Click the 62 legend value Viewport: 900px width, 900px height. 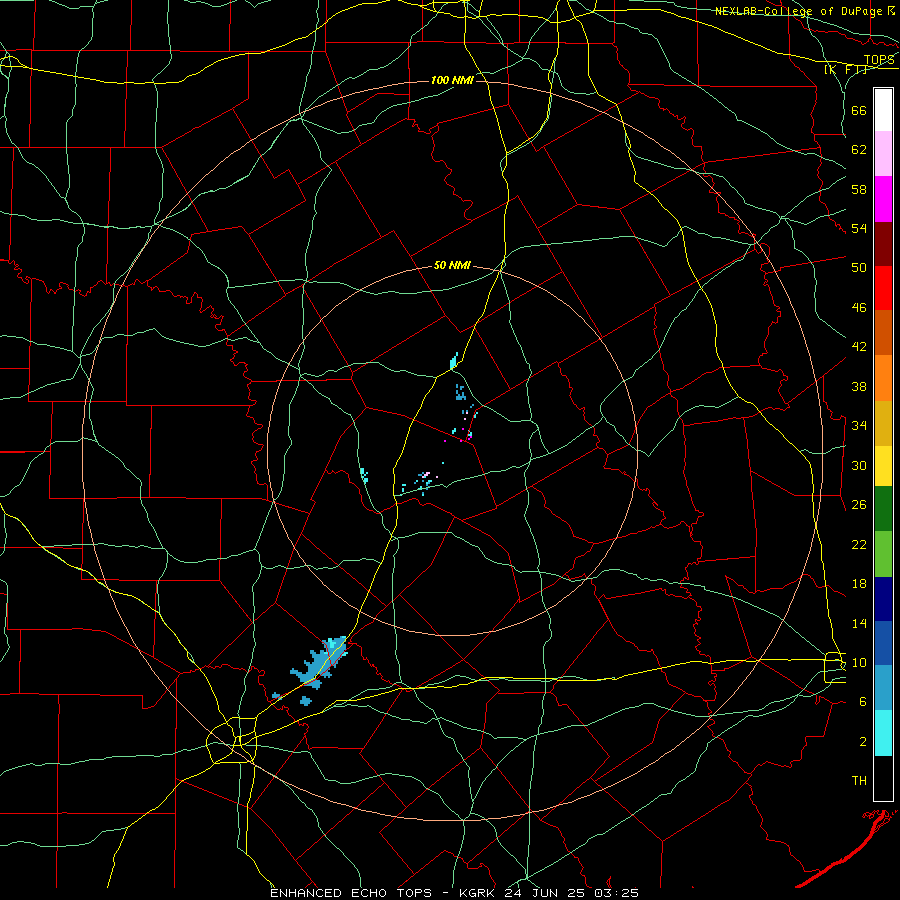tap(859, 149)
